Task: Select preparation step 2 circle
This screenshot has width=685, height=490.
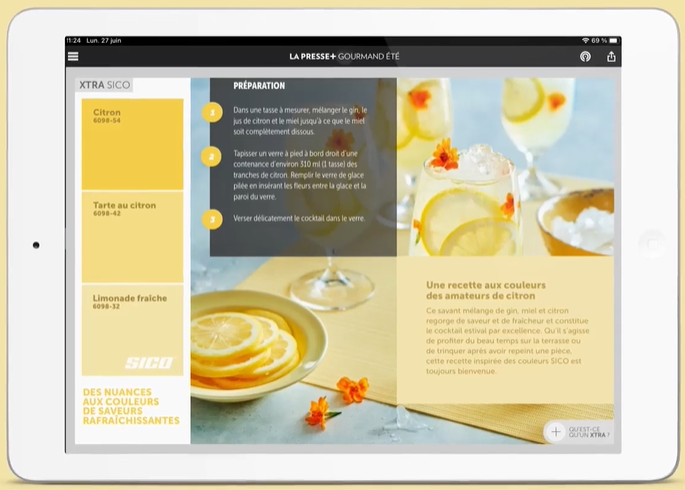Action: pyautogui.click(x=212, y=156)
